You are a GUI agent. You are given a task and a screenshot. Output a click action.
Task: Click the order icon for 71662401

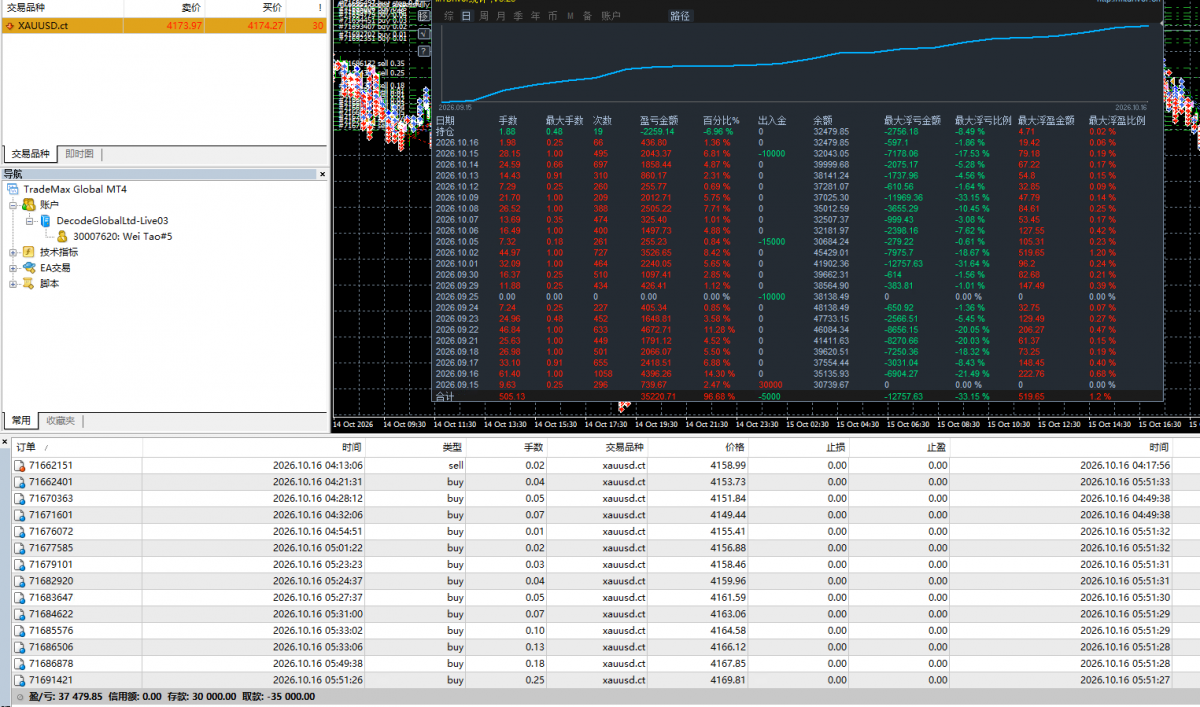(x=18, y=482)
